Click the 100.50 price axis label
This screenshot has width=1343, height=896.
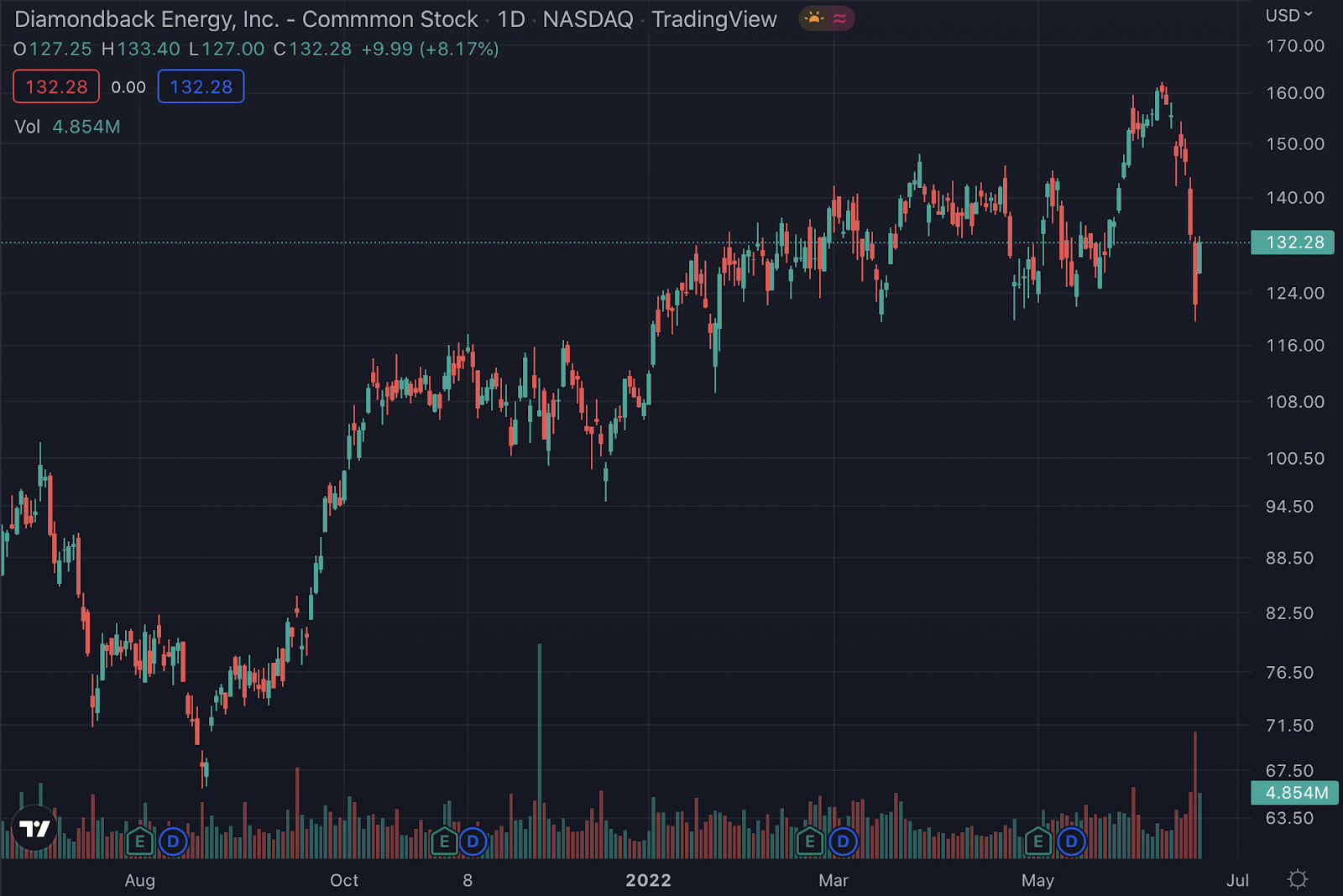[x=1295, y=459]
